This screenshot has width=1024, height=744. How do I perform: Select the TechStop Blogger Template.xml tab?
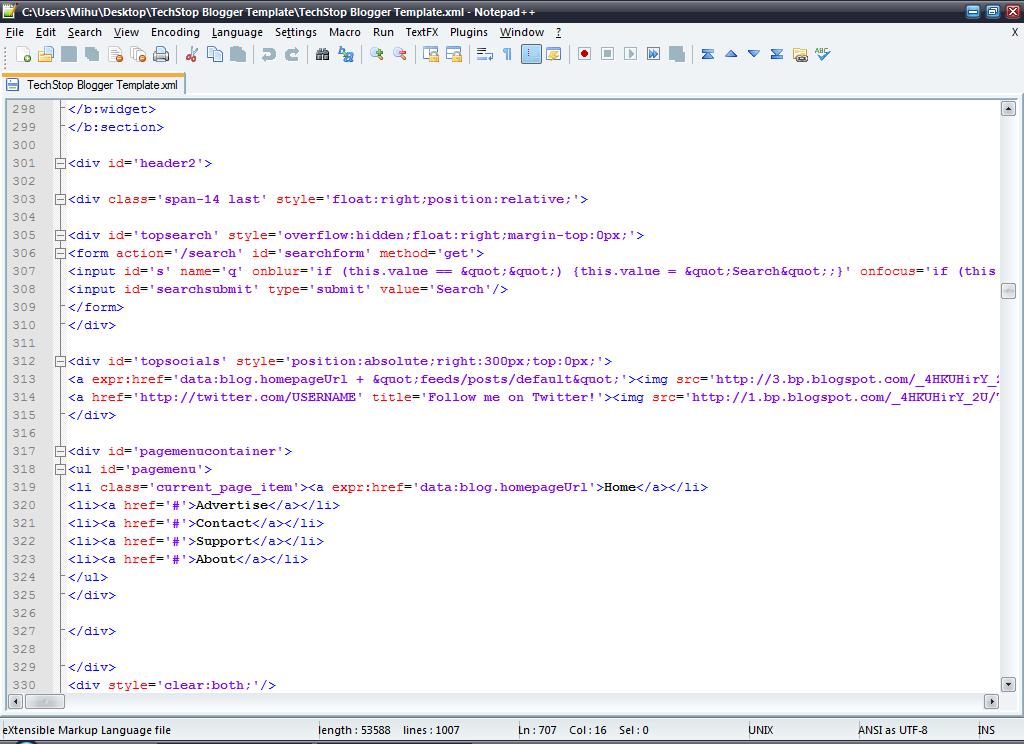point(94,85)
